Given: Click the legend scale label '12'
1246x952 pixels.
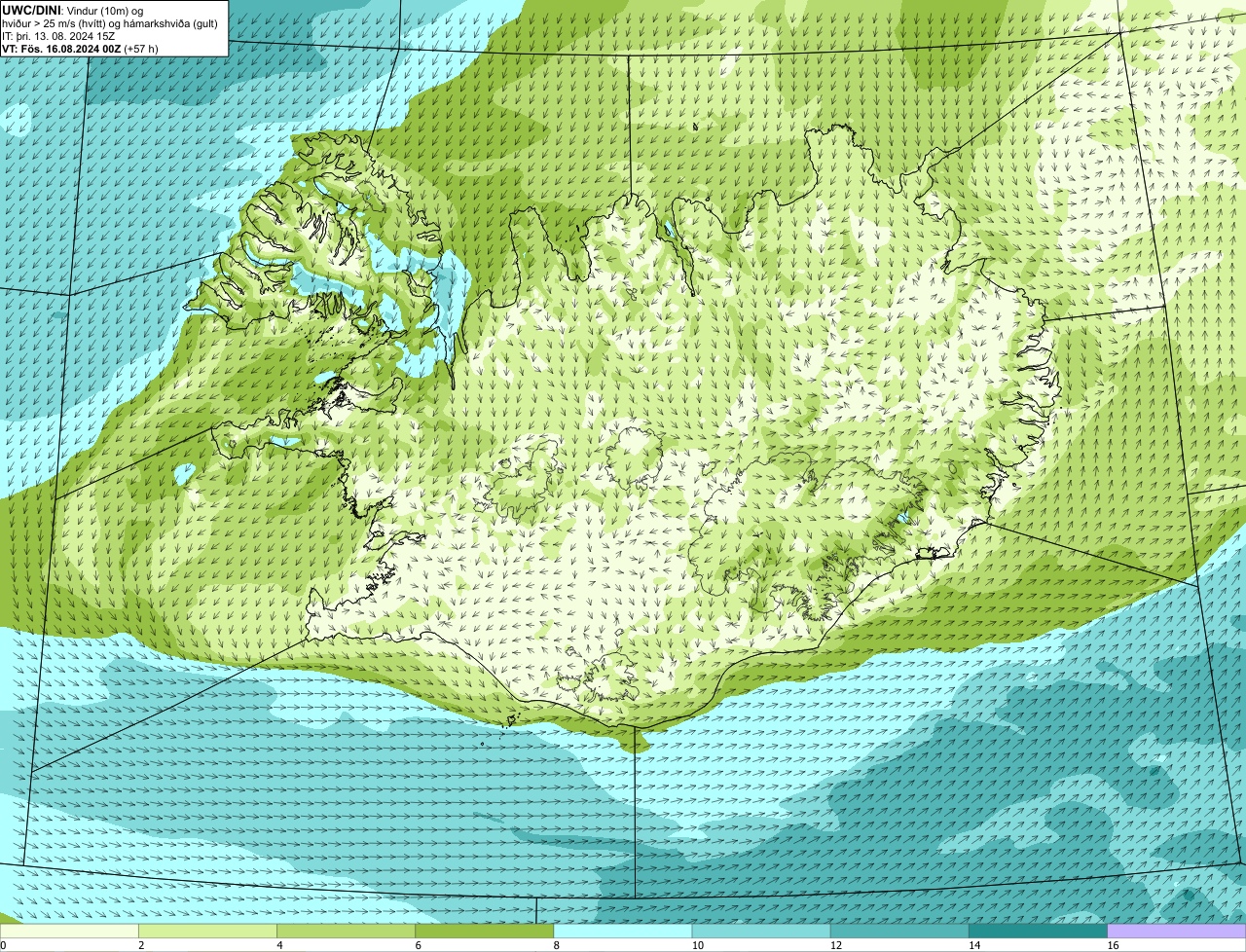Looking at the screenshot, I should (835, 945).
